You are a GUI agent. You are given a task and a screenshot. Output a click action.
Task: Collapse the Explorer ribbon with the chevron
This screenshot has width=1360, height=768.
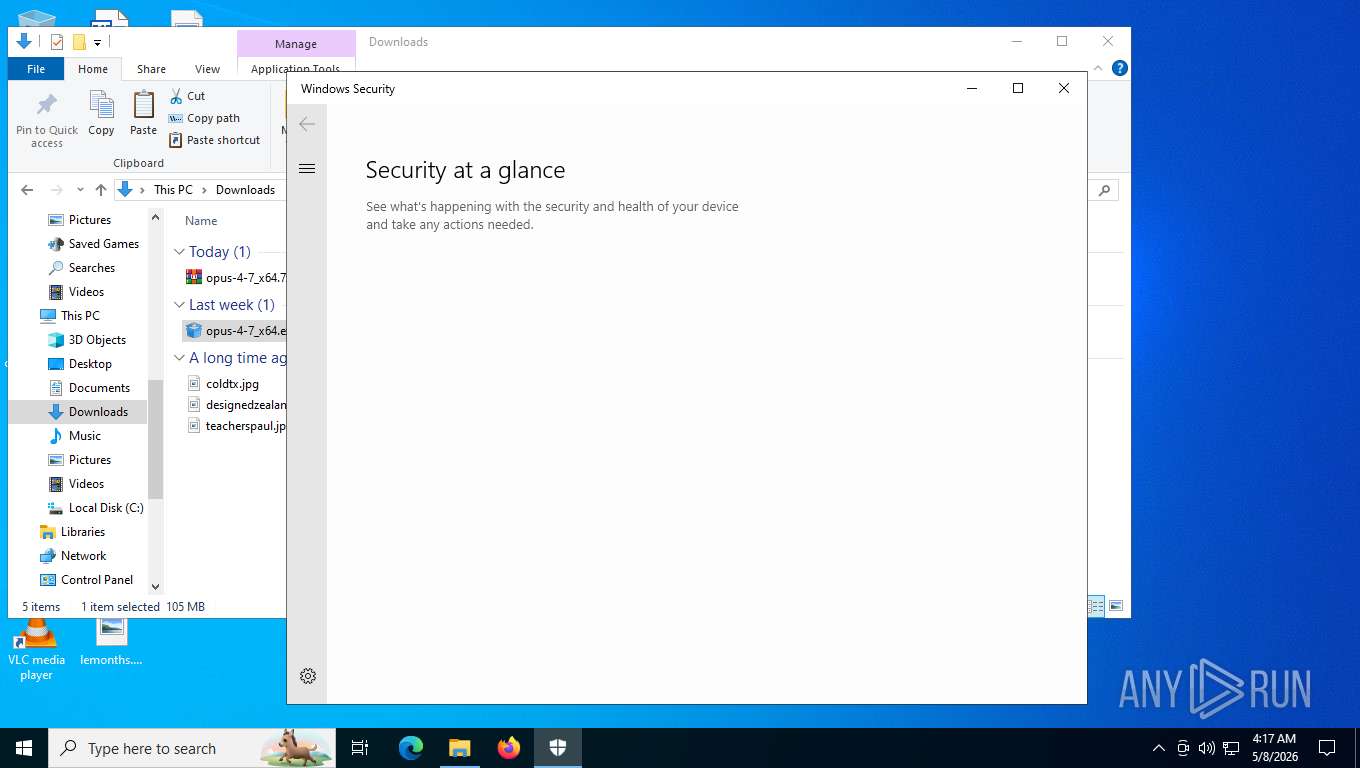pyautogui.click(x=1099, y=68)
